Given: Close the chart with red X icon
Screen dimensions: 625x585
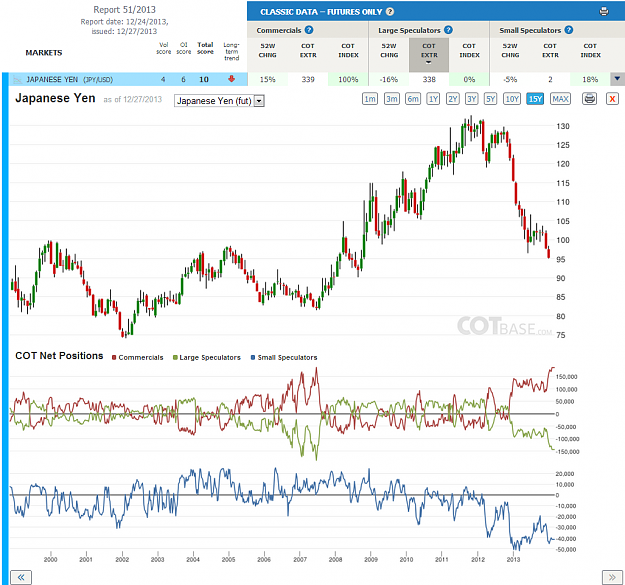Looking at the screenshot, I should 612,98.
